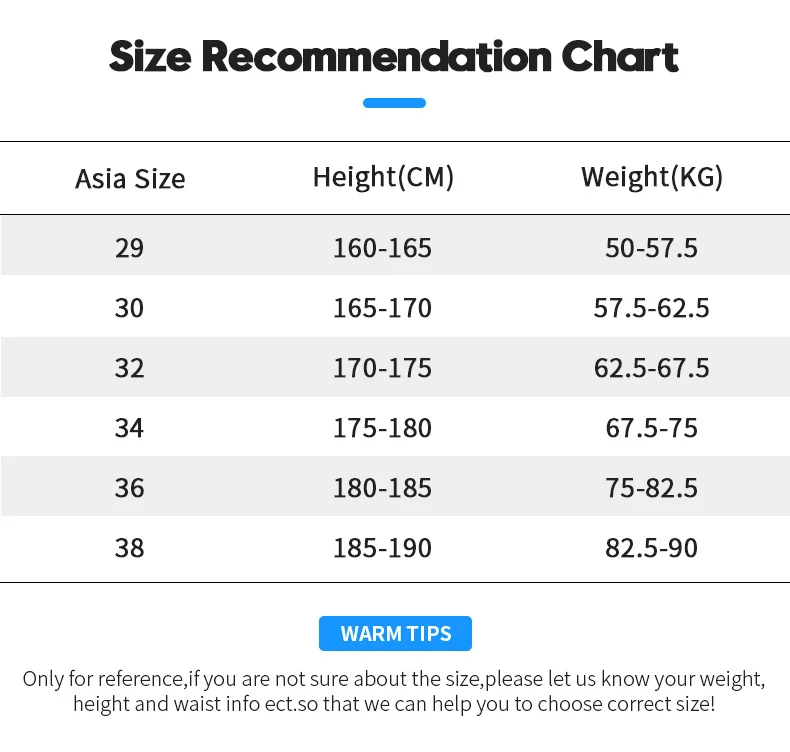790x752 pixels.
Task: Click the reference note text below WARM TIPS
Action: 394,691
